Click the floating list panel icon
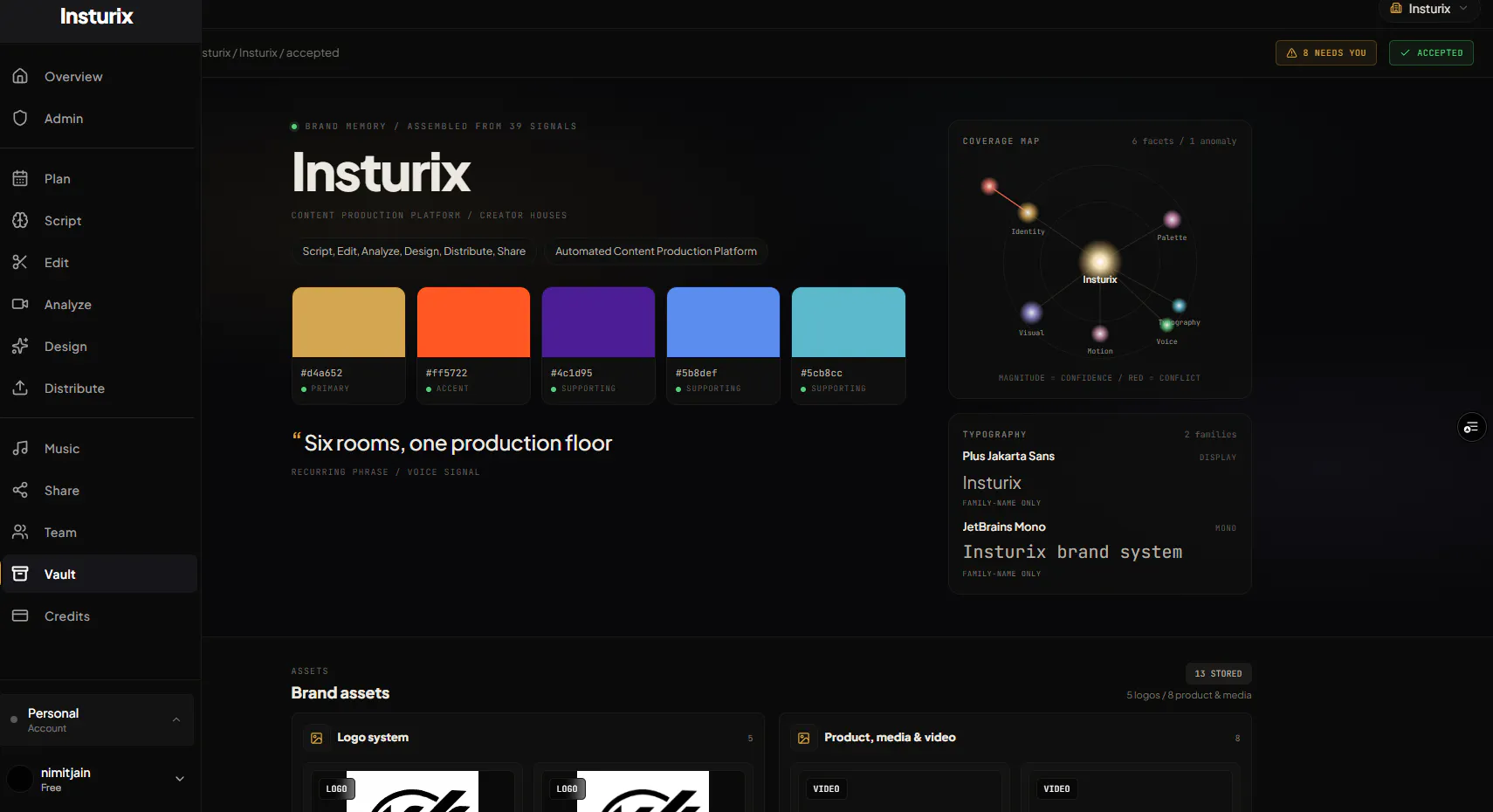Image resolution: width=1493 pixels, height=812 pixels. click(x=1471, y=427)
